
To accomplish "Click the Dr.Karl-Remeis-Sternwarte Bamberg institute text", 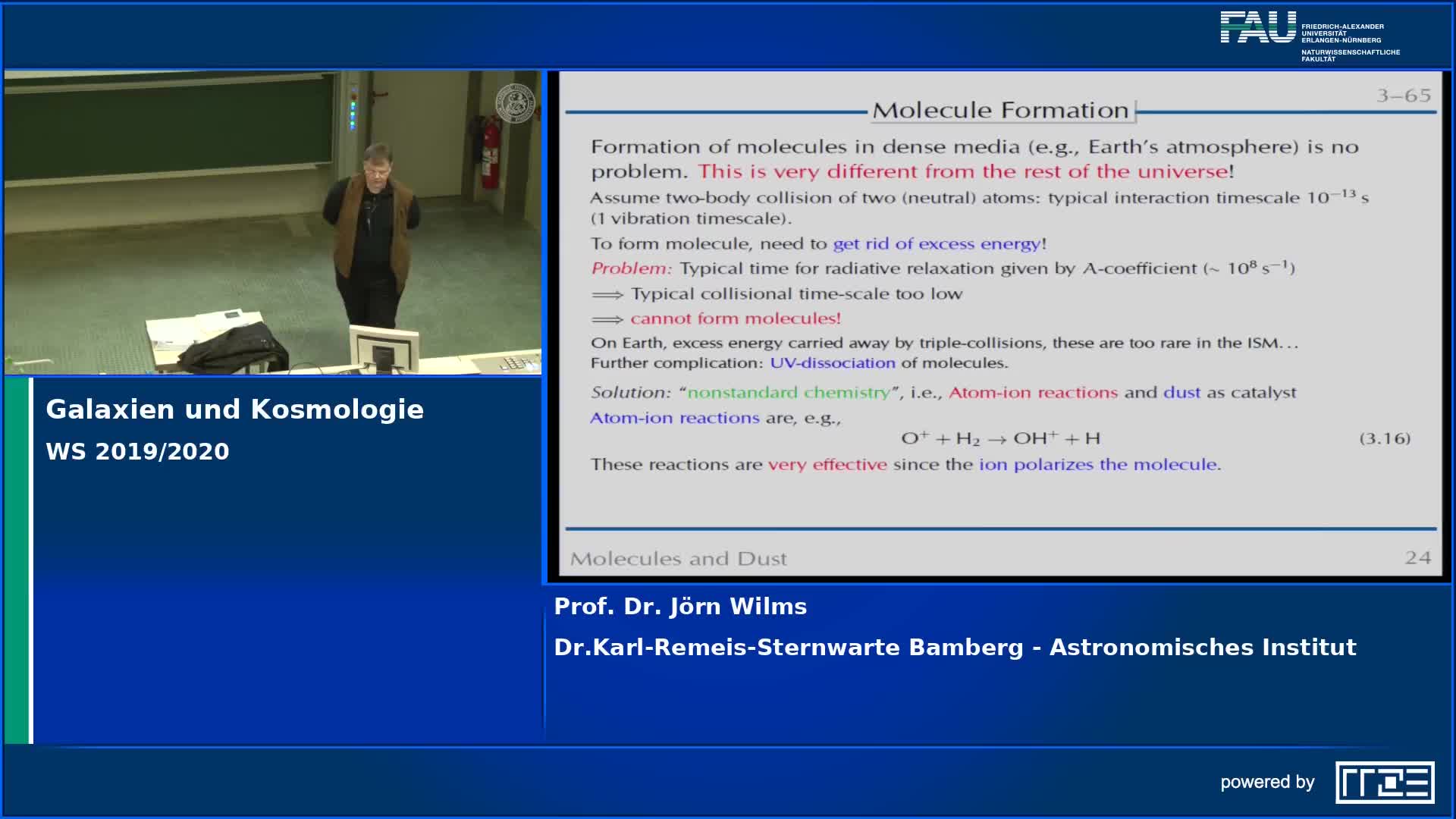I will click(955, 648).
